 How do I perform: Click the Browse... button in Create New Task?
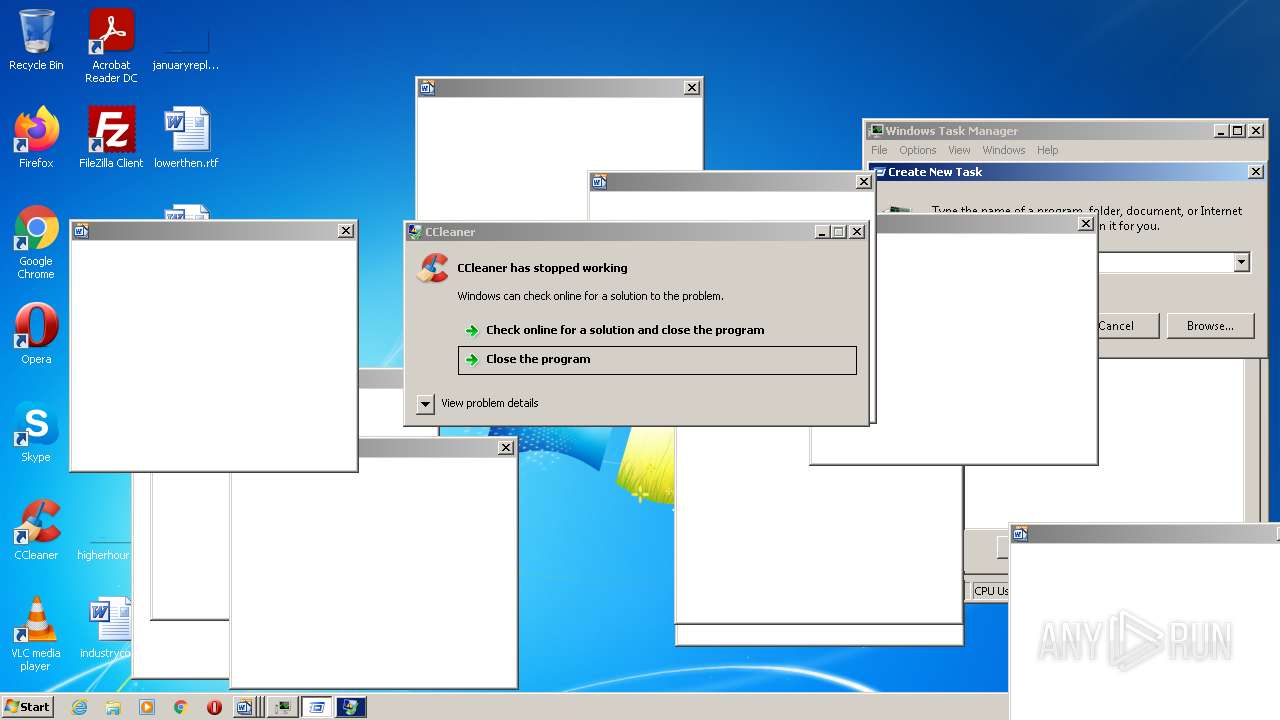tap(1211, 326)
